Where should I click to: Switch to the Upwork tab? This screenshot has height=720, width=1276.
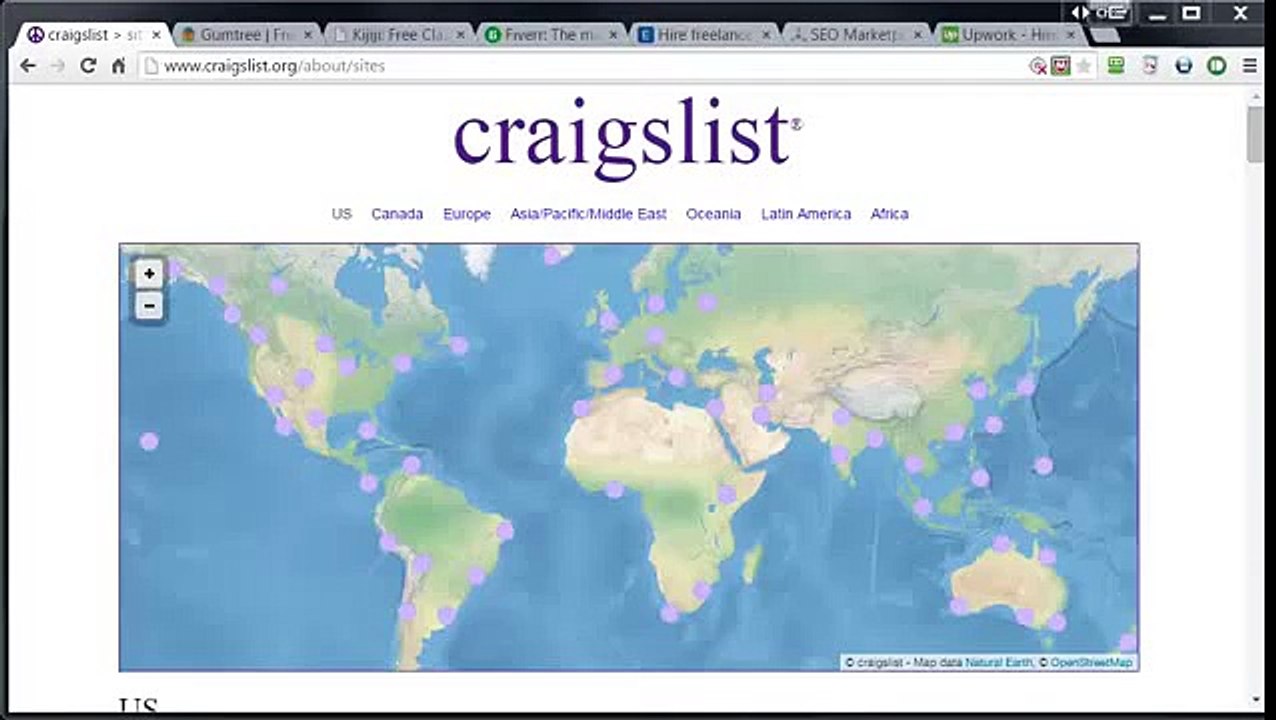pos(1009,35)
